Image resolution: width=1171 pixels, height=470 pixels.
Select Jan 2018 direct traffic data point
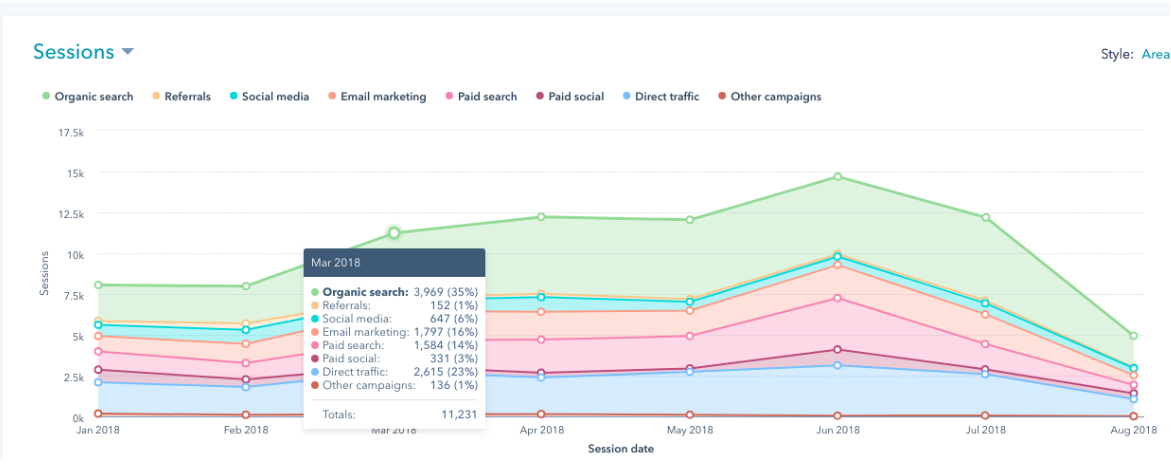[98, 382]
